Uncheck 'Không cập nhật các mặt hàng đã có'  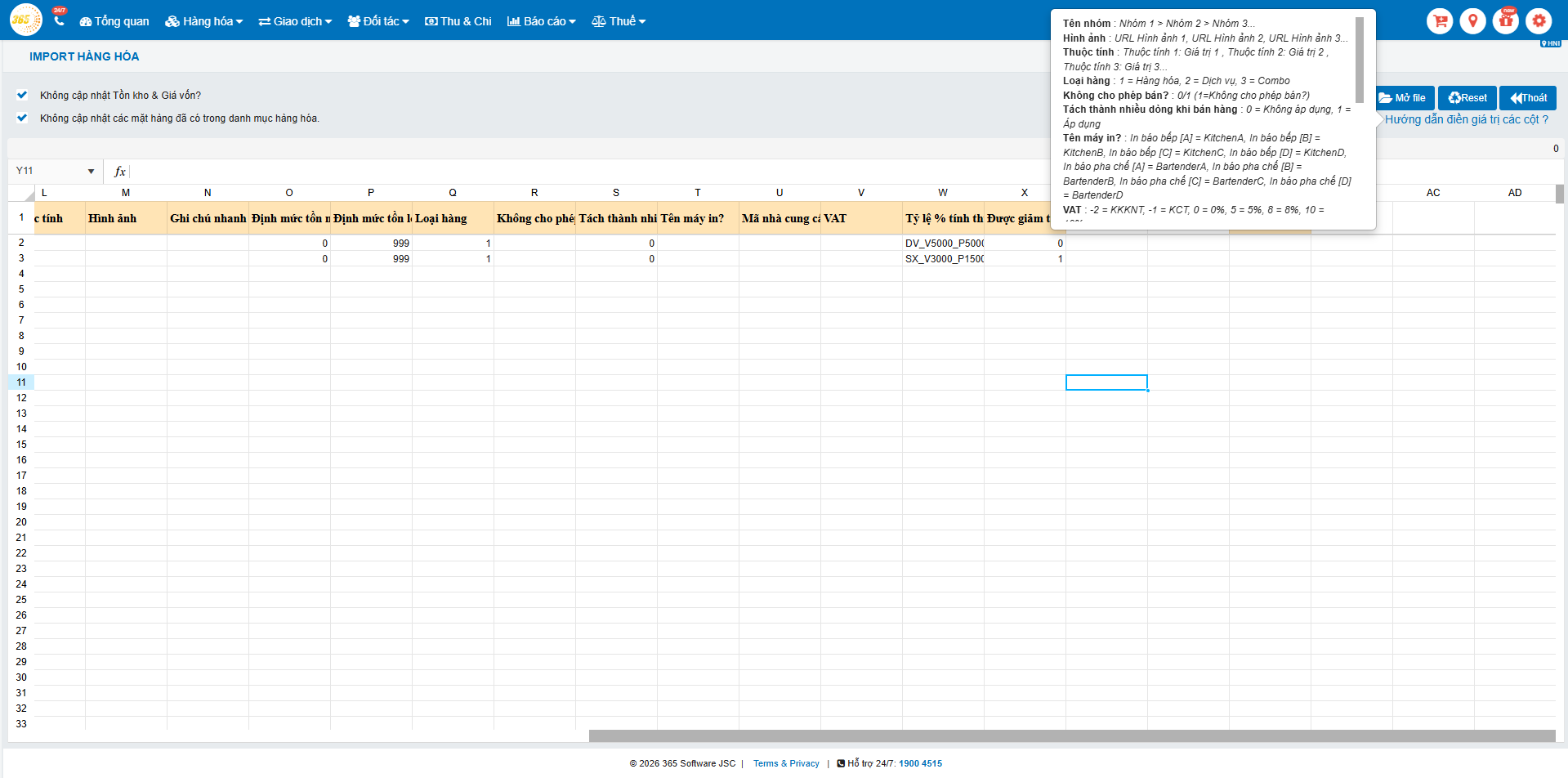pos(23,118)
